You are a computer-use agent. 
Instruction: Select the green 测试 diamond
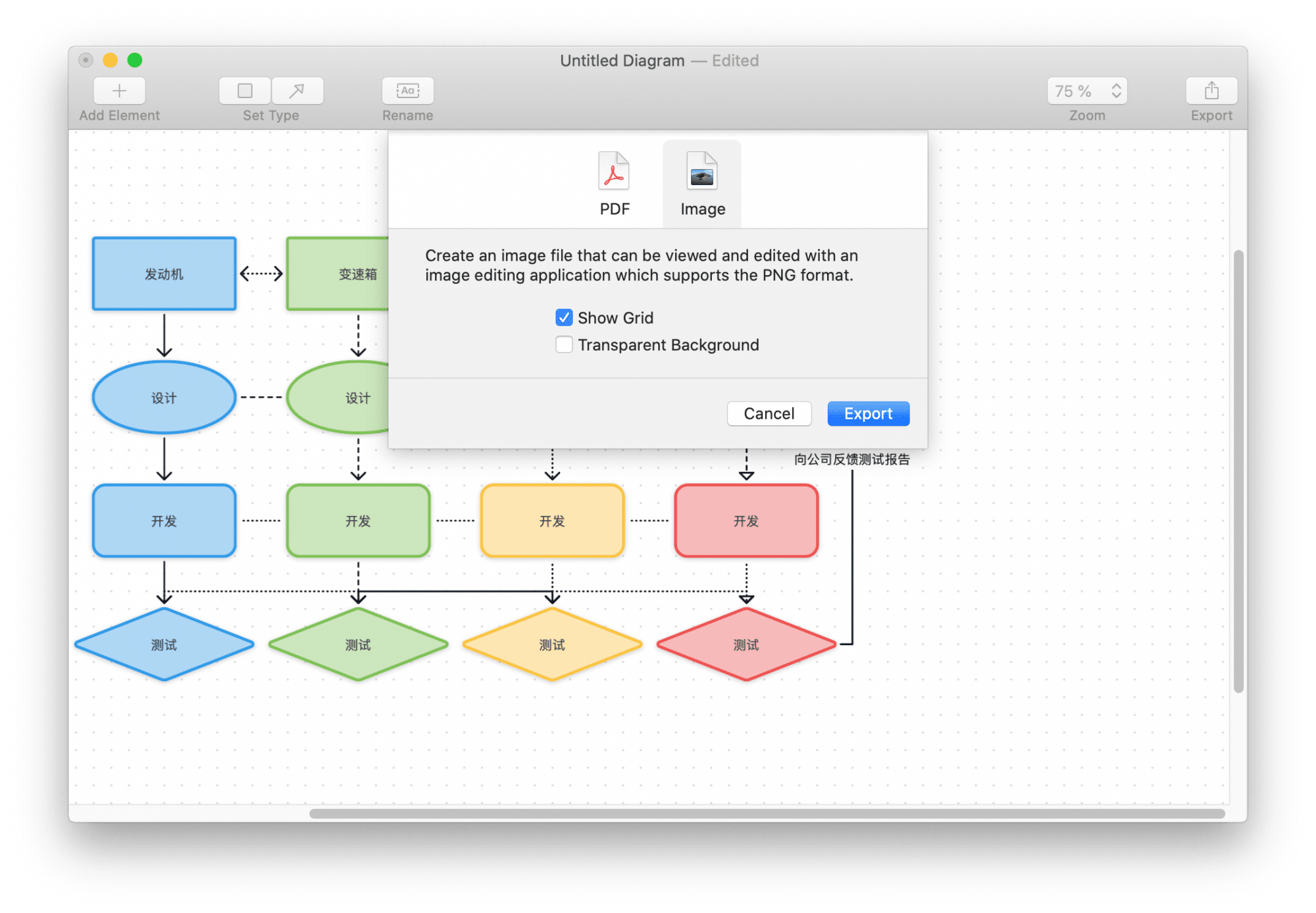[x=358, y=644]
